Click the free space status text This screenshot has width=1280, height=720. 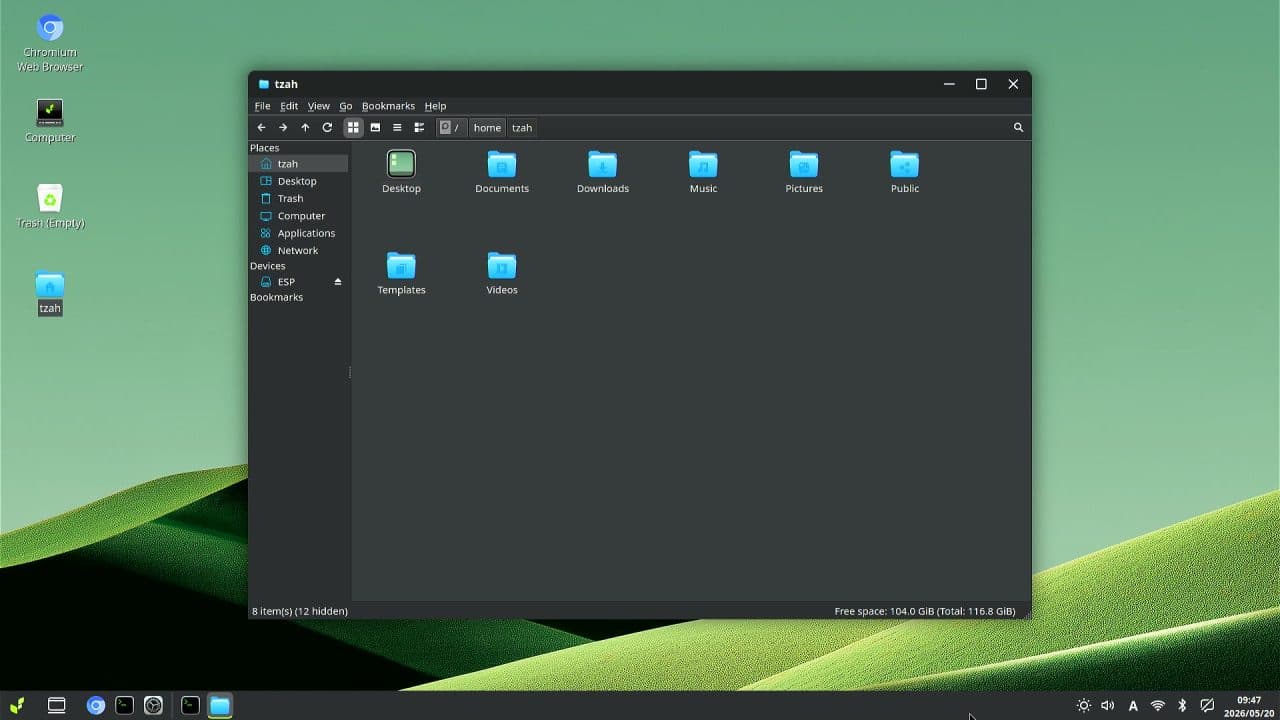click(x=925, y=611)
